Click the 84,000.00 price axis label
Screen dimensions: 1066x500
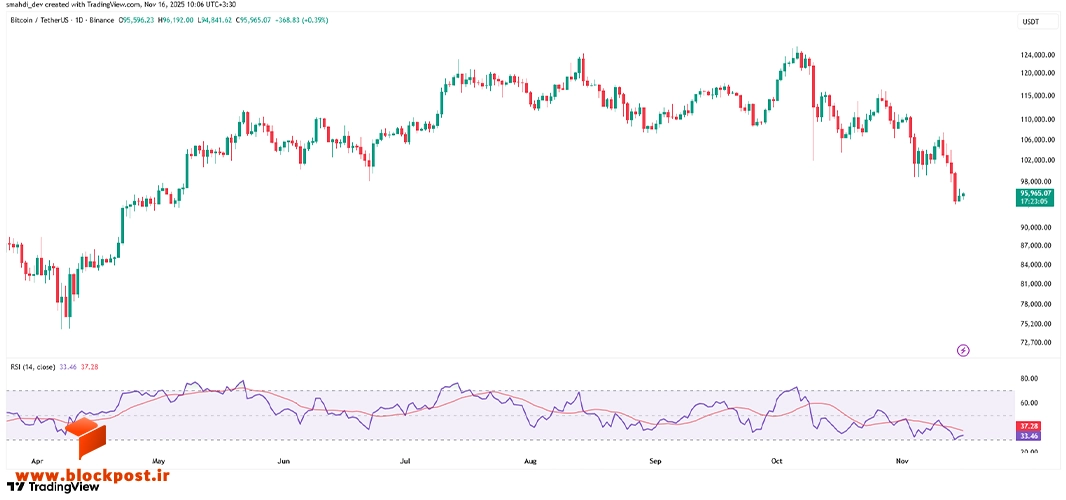pos(1036,265)
